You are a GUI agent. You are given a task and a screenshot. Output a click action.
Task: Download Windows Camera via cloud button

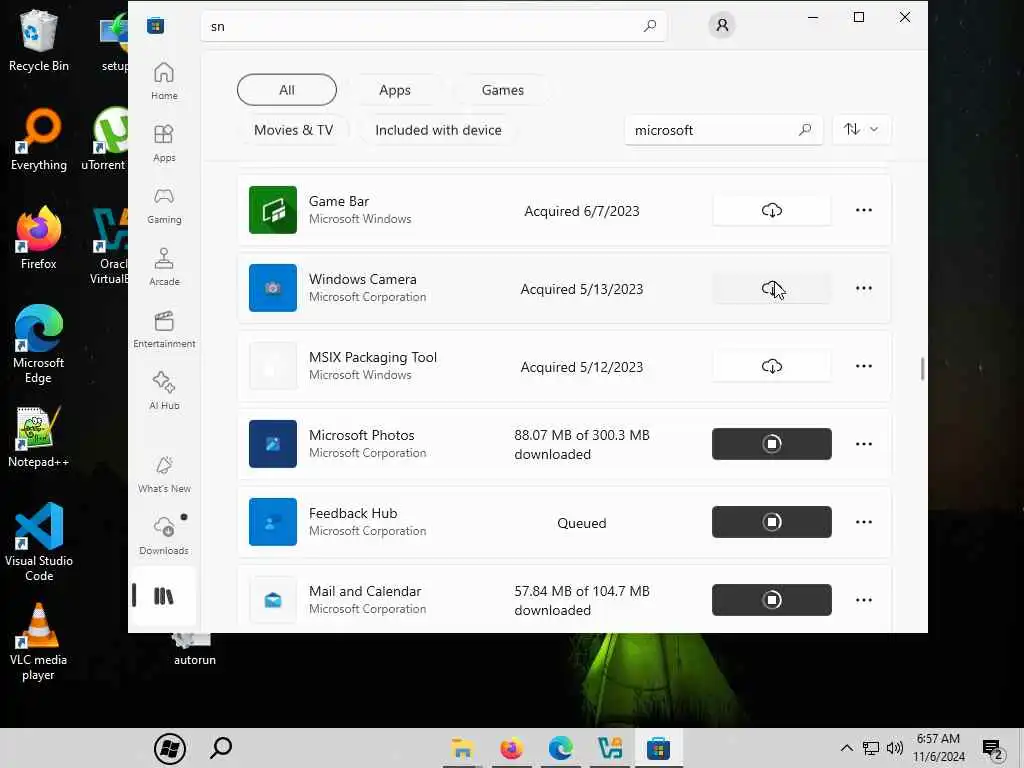point(771,288)
